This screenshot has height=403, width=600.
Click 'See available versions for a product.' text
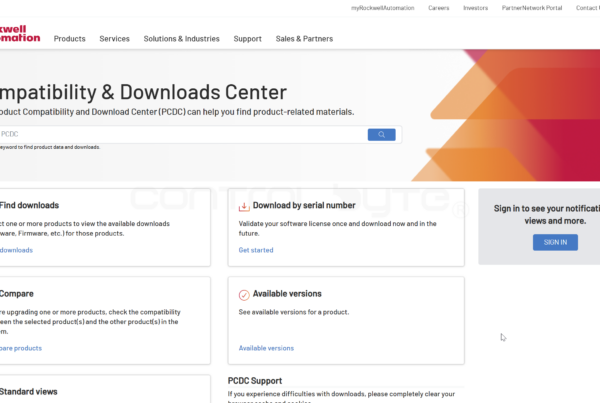click(x=294, y=312)
